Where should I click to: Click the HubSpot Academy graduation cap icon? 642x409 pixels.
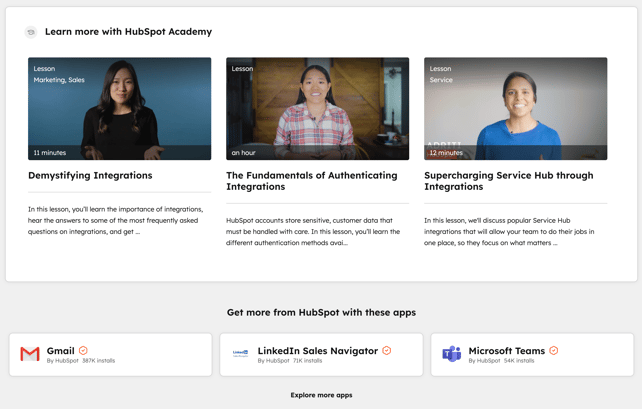31,32
